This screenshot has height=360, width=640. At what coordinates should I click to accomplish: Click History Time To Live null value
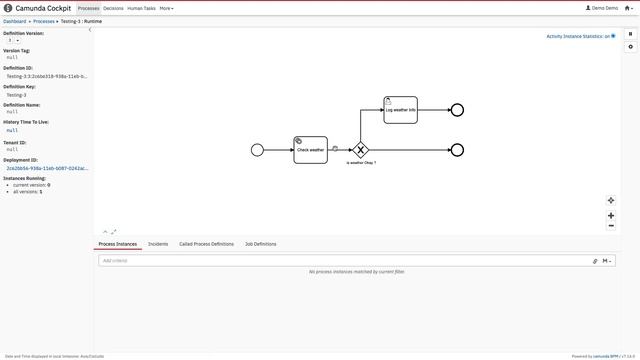[x=12, y=130]
